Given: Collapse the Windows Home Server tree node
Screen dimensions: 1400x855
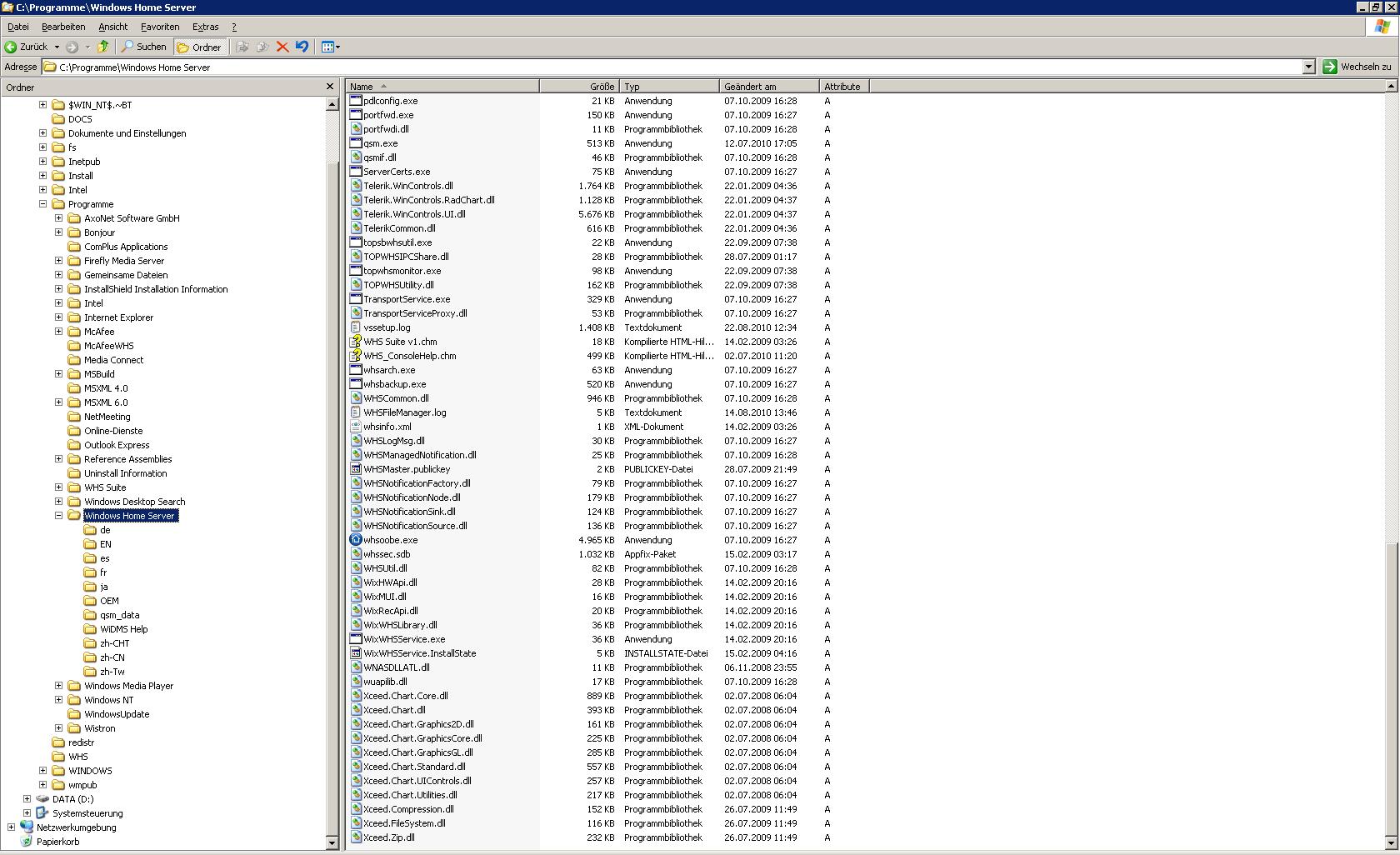Looking at the screenshot, I should [x=58, y=516].
